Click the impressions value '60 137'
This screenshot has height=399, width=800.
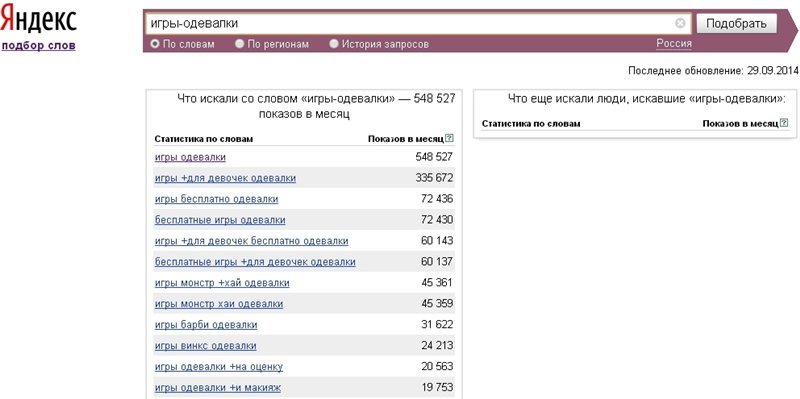(437, 262)
